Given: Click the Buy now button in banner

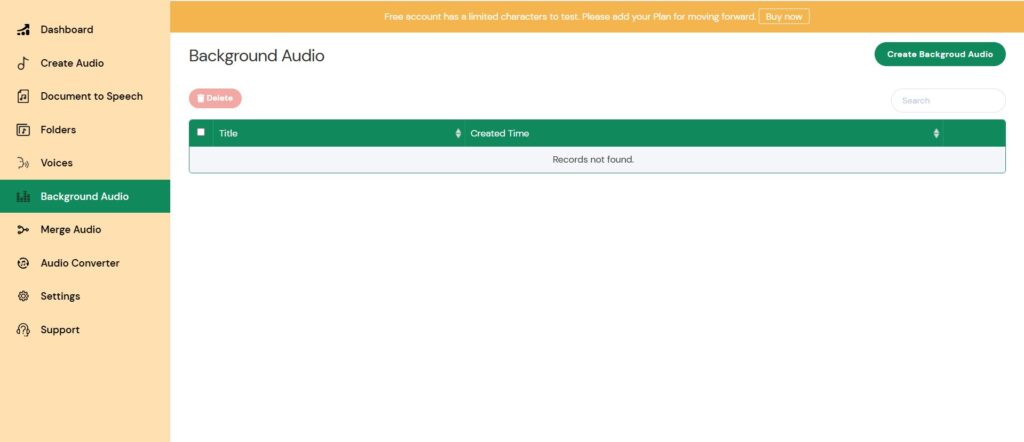Looking at the screenshot, I should (x=783, y=16).
